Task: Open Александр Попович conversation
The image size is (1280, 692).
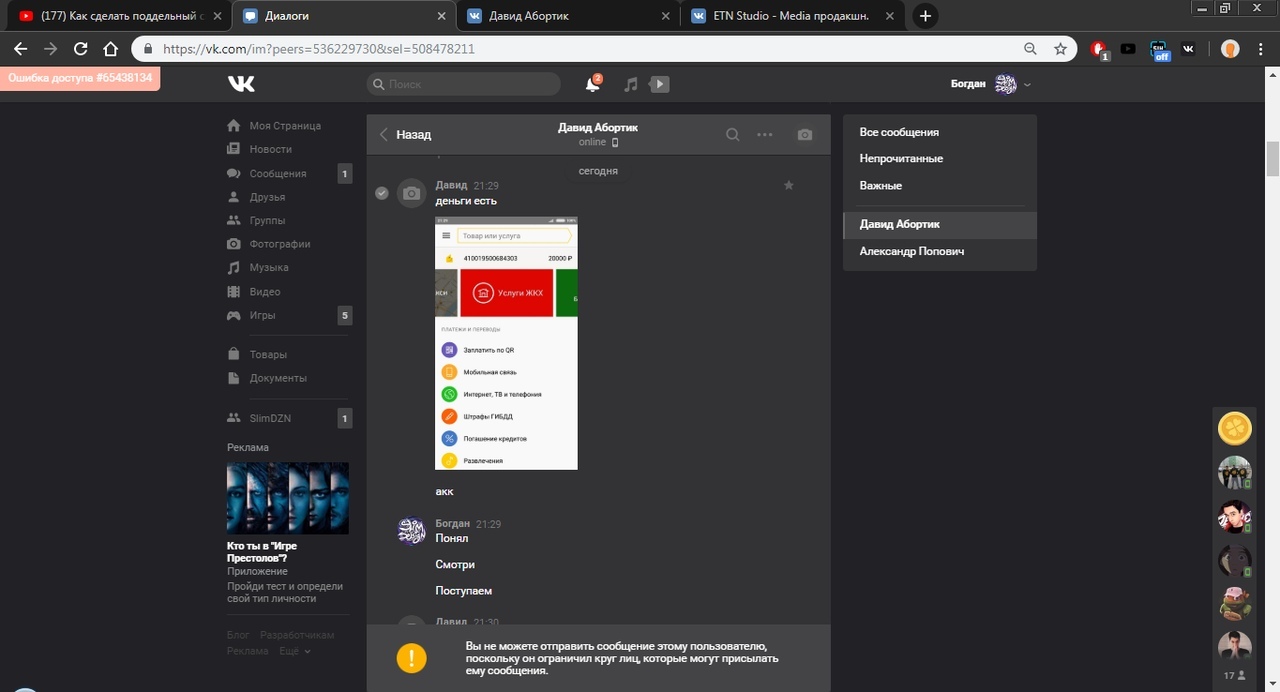Action: coord(911,252)
